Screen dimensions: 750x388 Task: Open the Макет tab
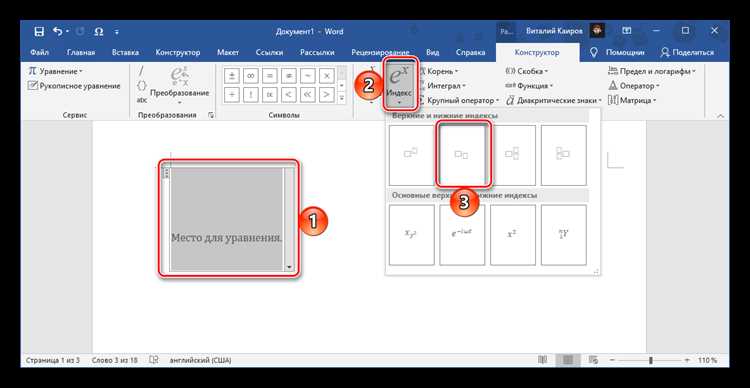[x=228, y=53]
